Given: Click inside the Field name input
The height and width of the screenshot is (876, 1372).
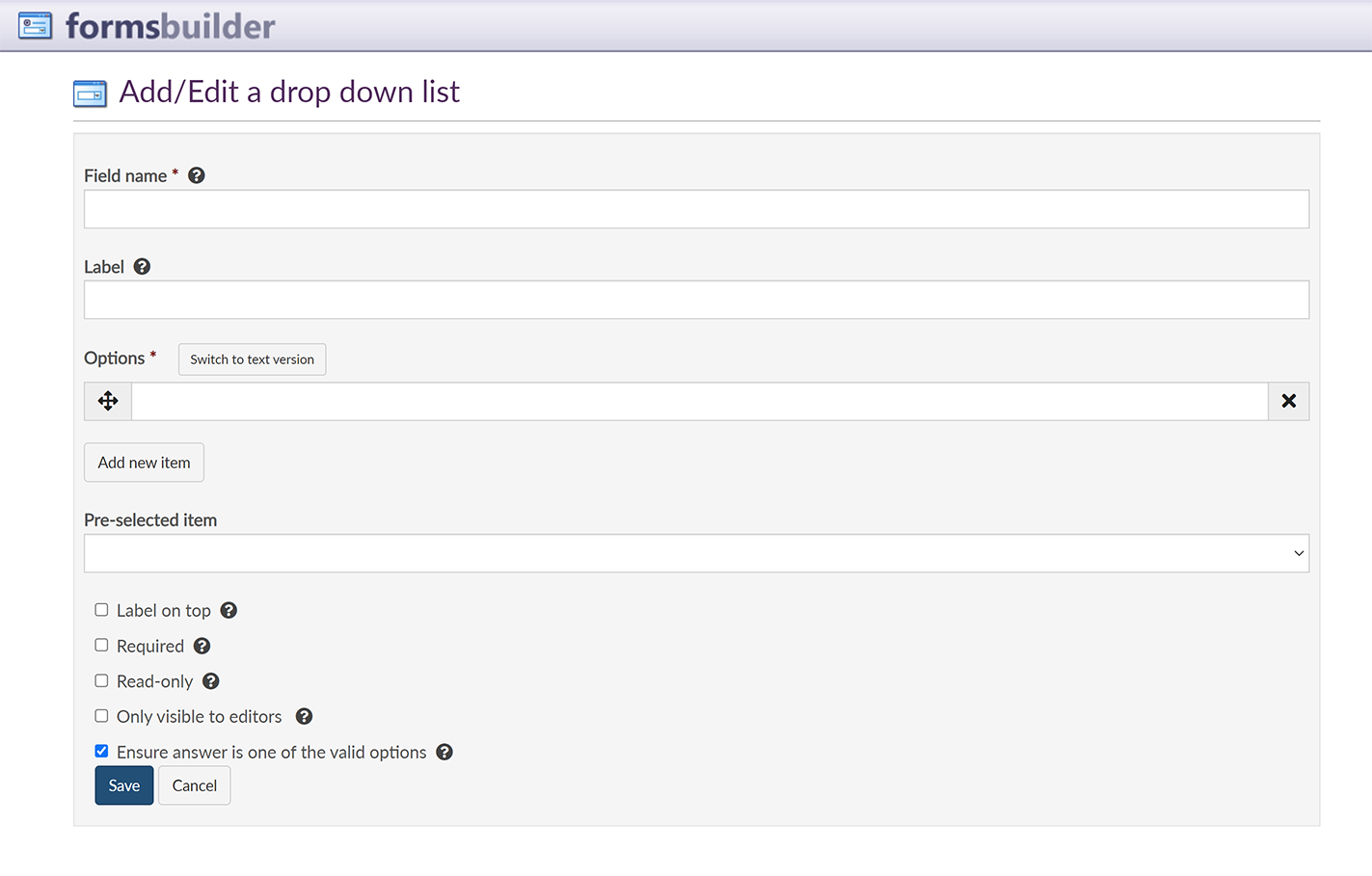Looking at the screenshot, I should (x=696, y=209).
